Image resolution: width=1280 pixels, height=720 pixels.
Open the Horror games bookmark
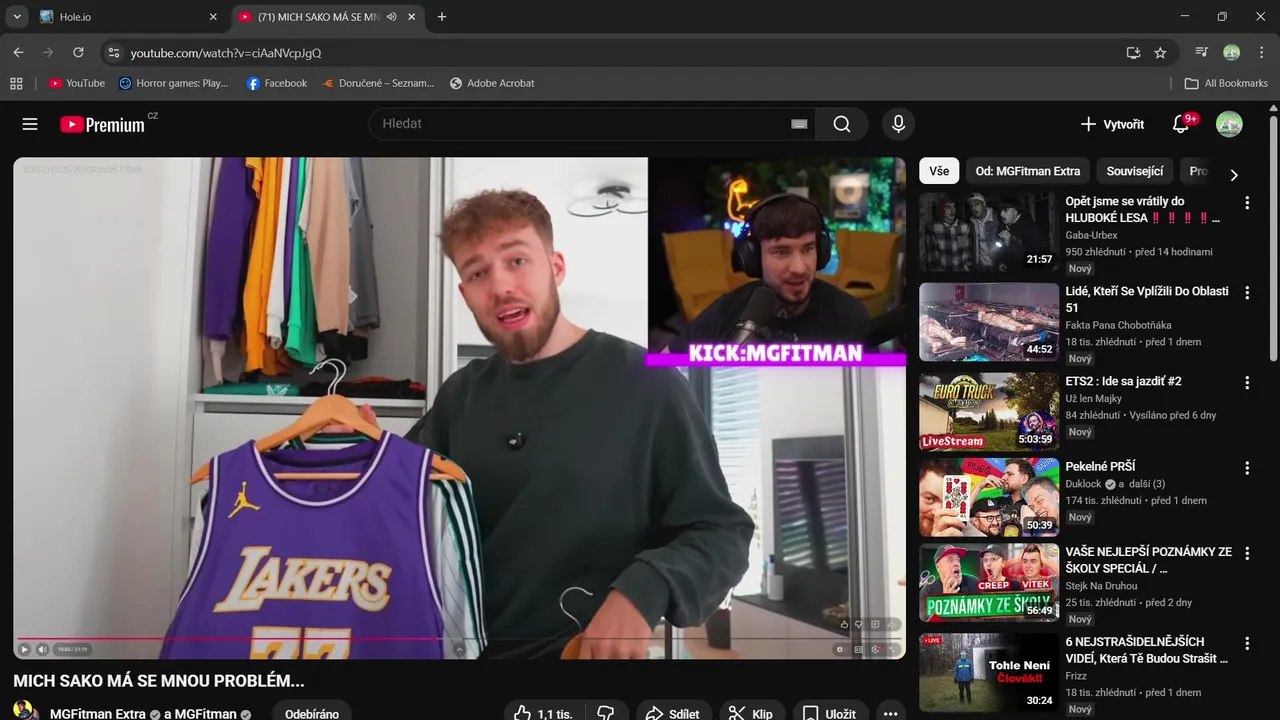(174, 83)
